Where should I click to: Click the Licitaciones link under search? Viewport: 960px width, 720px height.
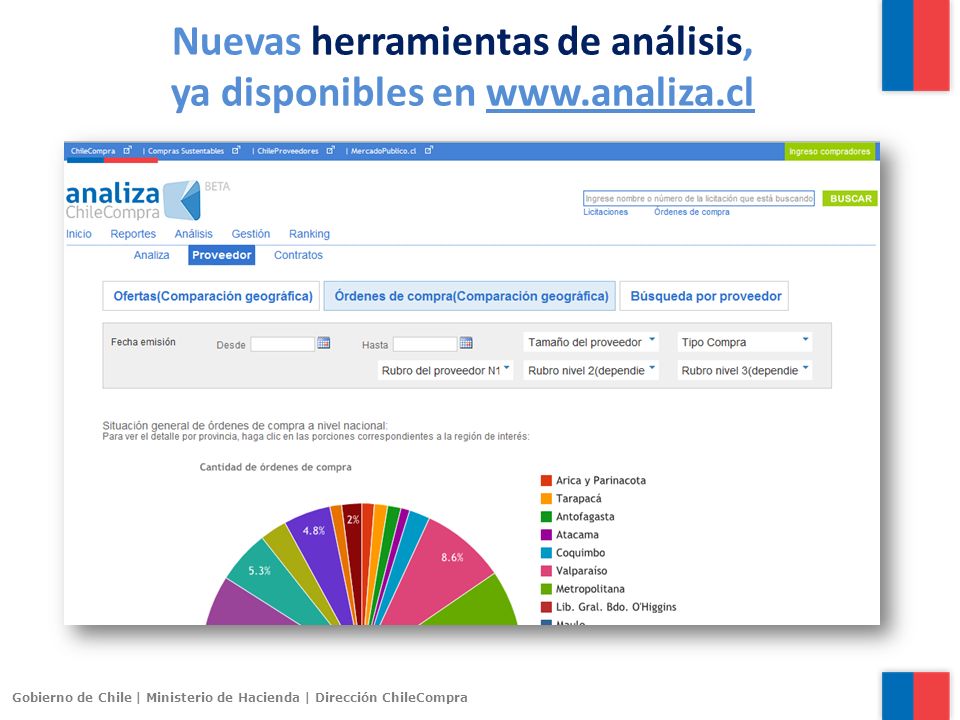coord(606,212)
